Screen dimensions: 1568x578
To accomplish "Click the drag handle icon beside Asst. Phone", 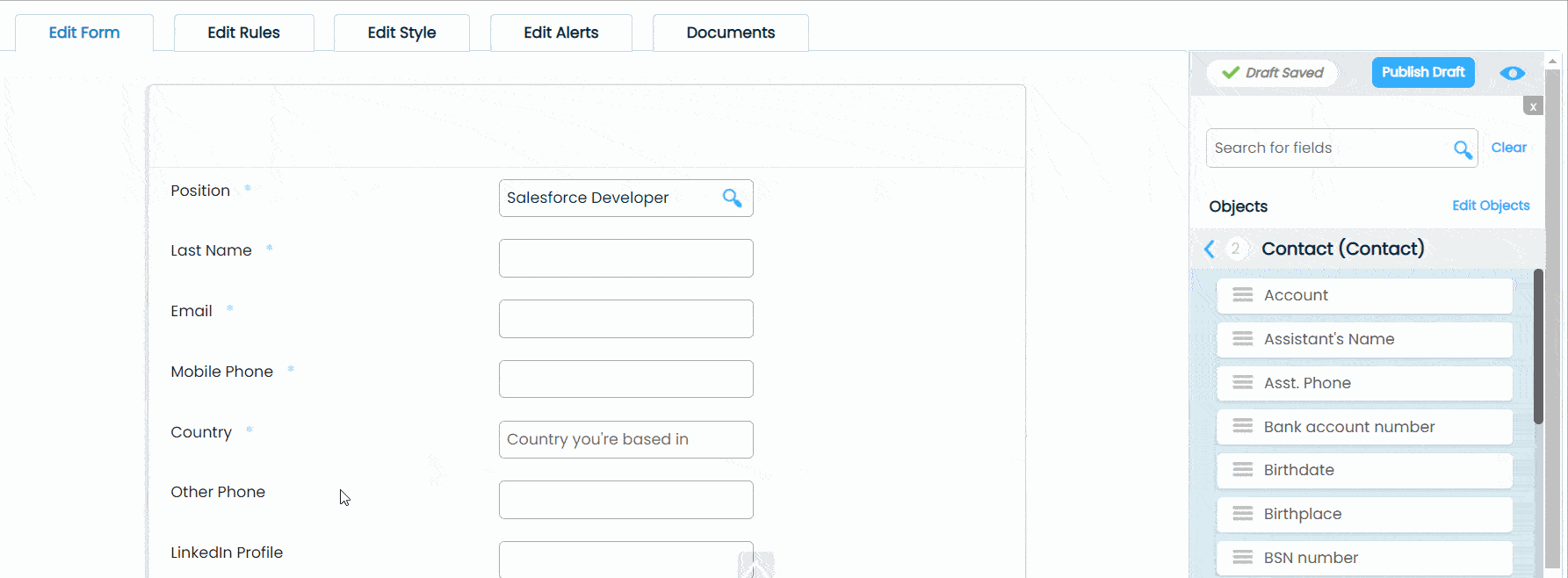I will click(x=1242, y=383).
